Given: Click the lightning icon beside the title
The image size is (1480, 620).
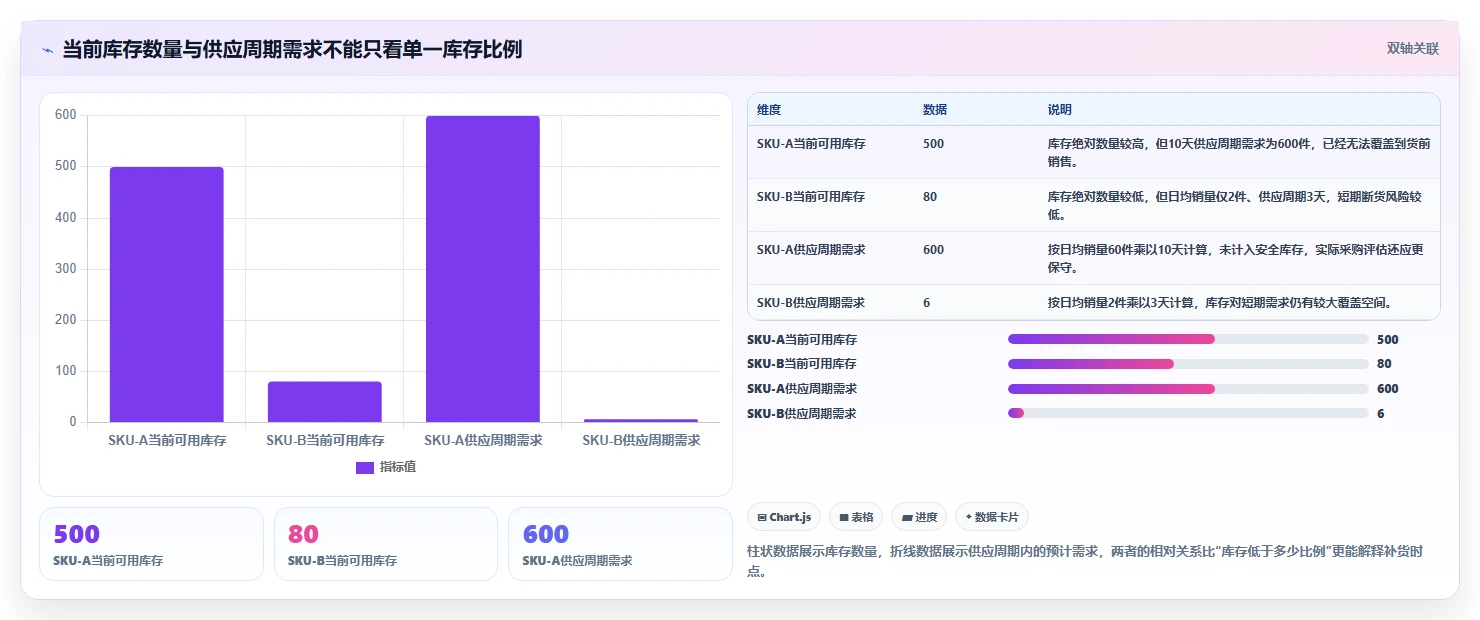Looking at the screenshot, I should [x=47, y=50].
